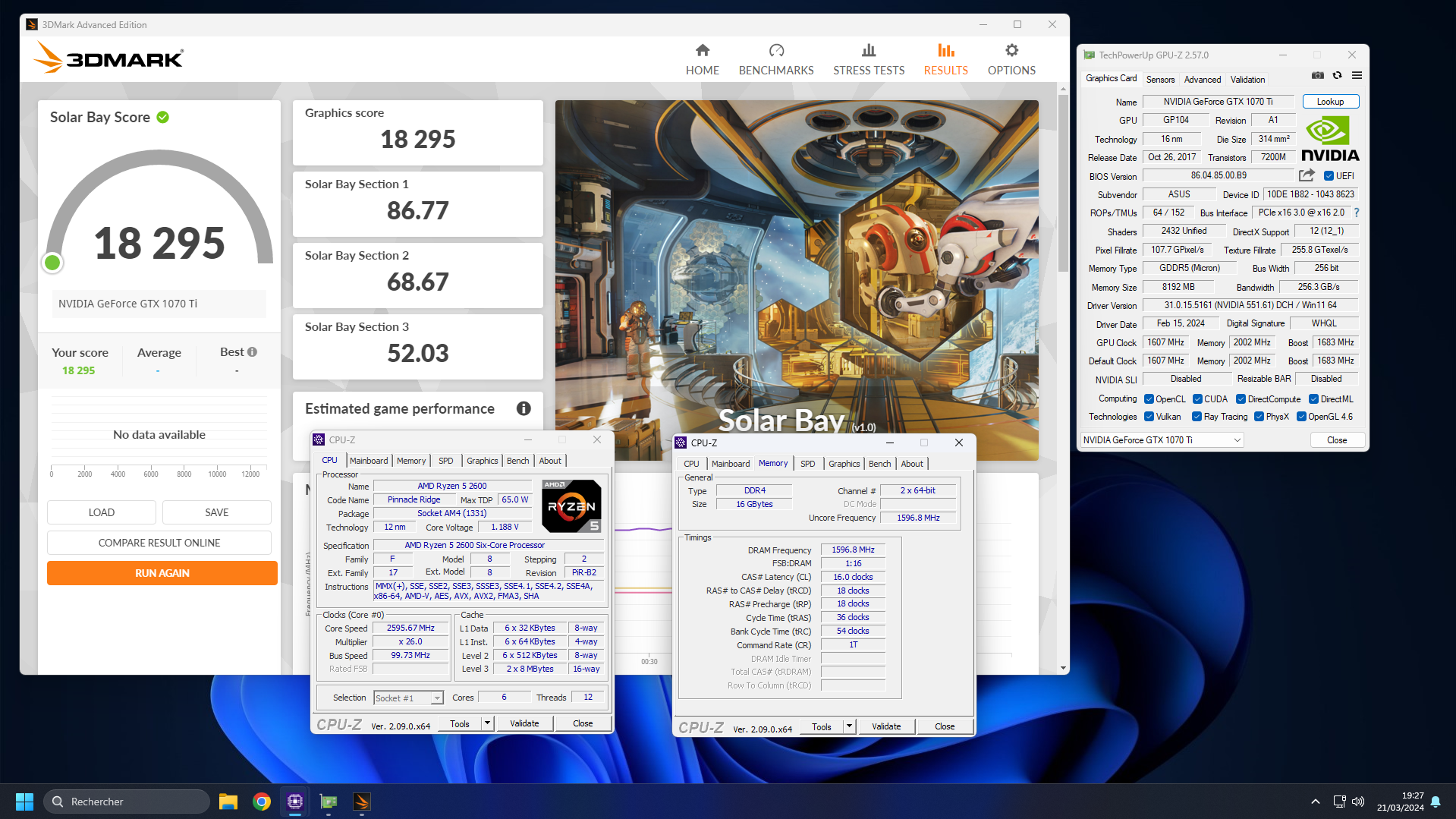The image size is (1456, 819).
Task: Click Estimated game performance info icon
Action: pyautogui.click(x=524, y=408)
